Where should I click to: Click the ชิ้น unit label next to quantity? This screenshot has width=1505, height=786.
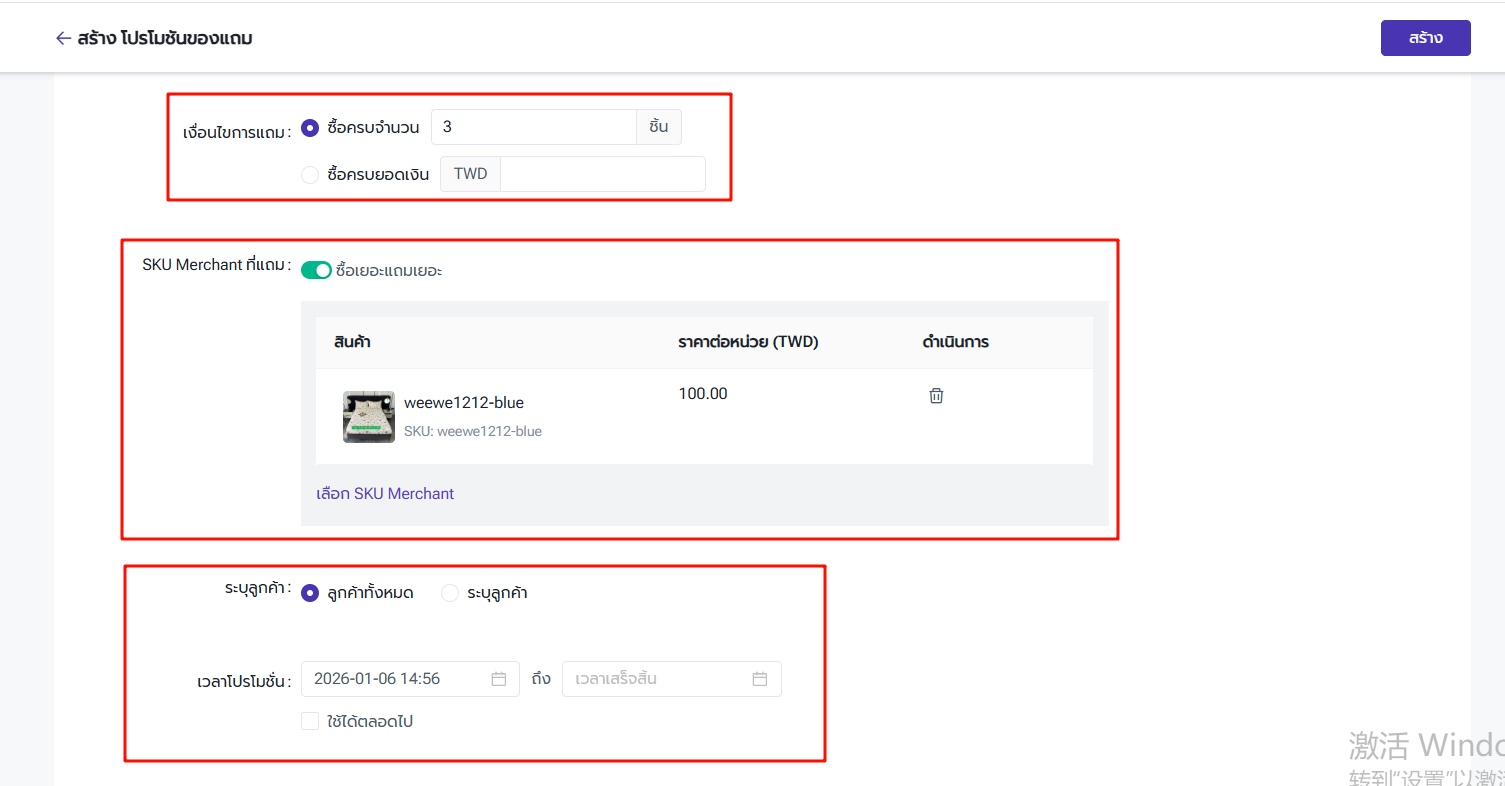pyautogui.click(x=658, y=127)
